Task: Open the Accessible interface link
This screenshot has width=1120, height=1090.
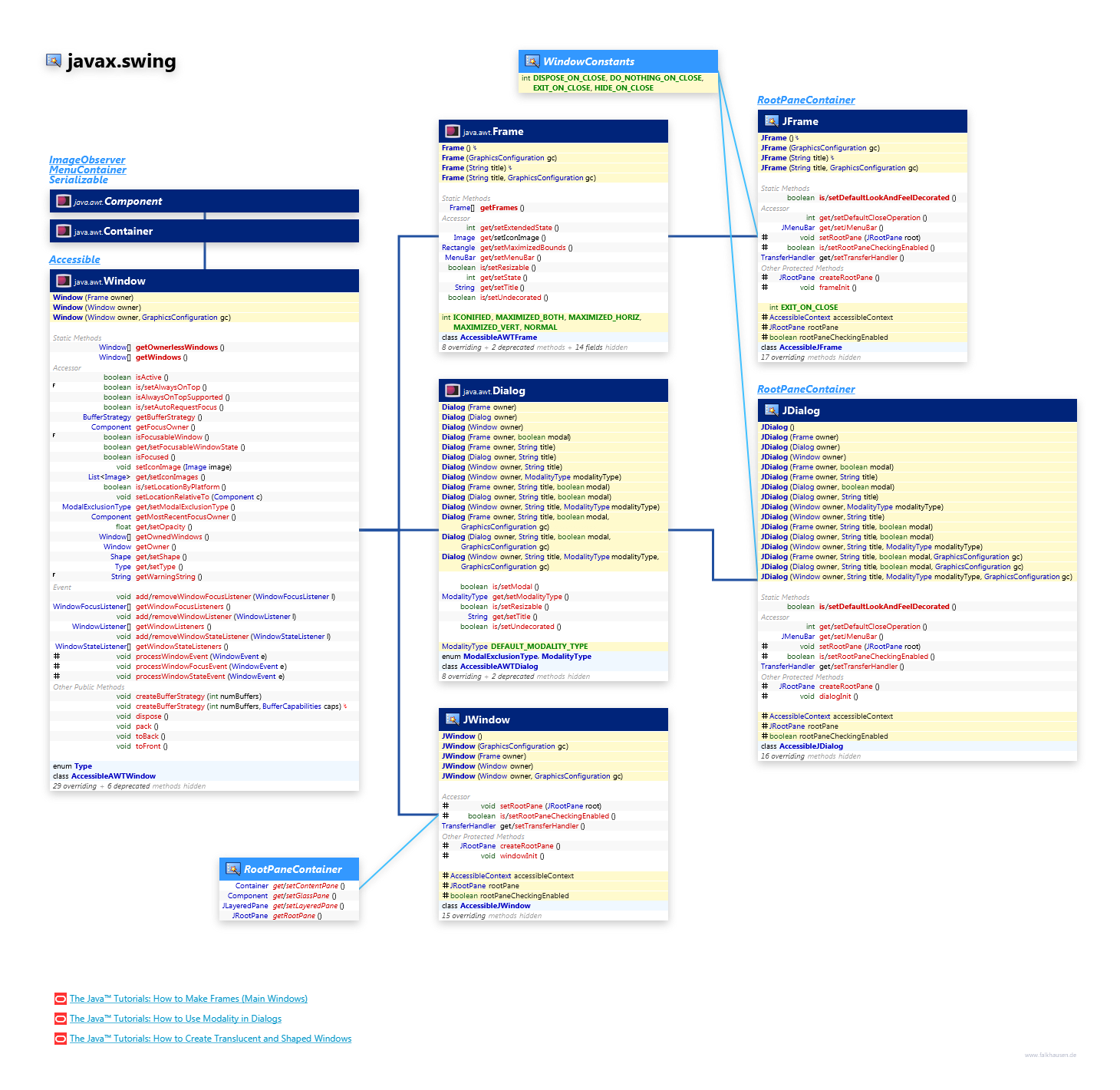Action: [74, 259]
